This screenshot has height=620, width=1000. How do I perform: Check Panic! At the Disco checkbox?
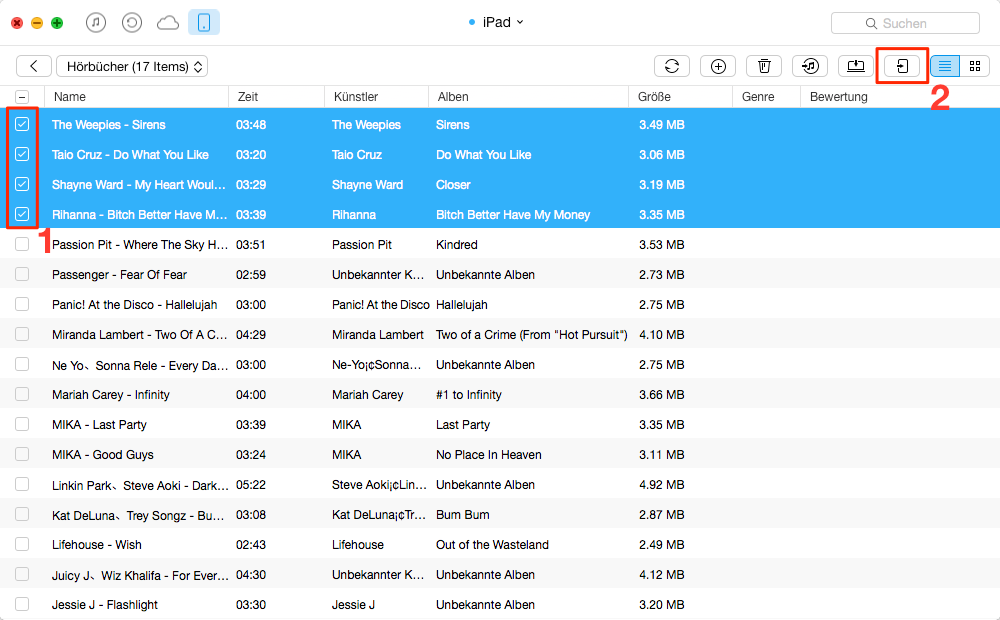[x=22, y=304]
